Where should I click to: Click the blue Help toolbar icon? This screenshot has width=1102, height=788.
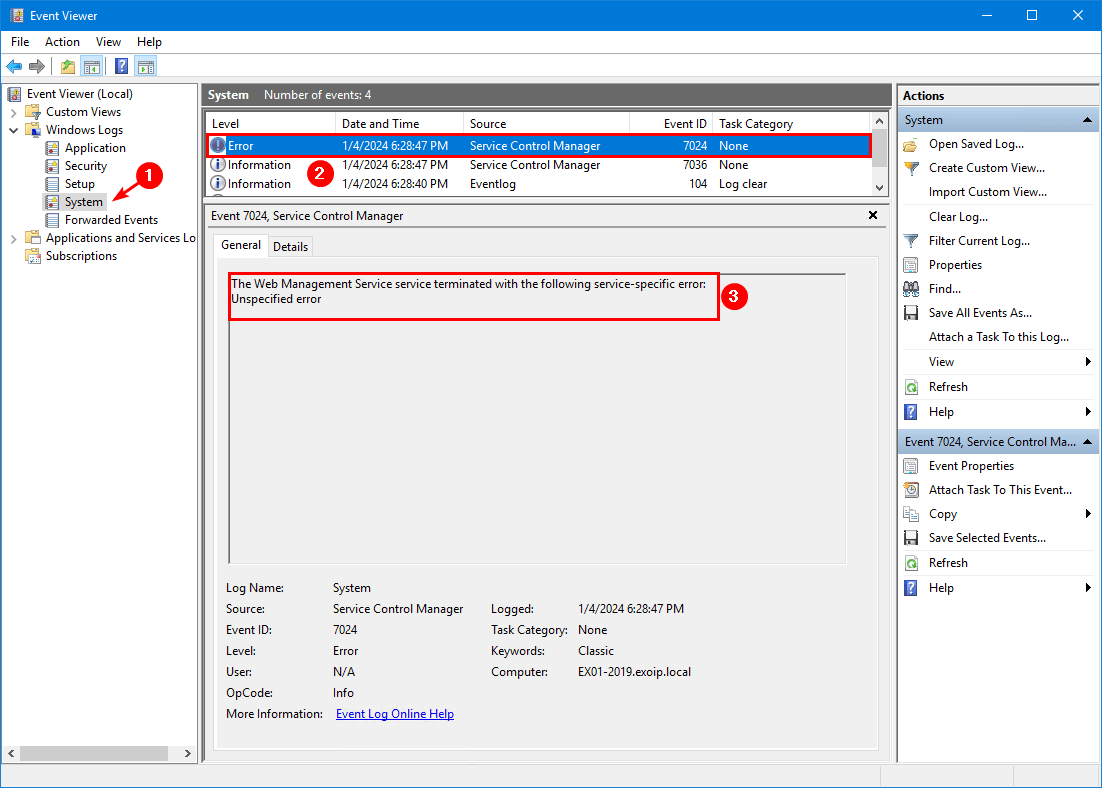click(121, 67)
